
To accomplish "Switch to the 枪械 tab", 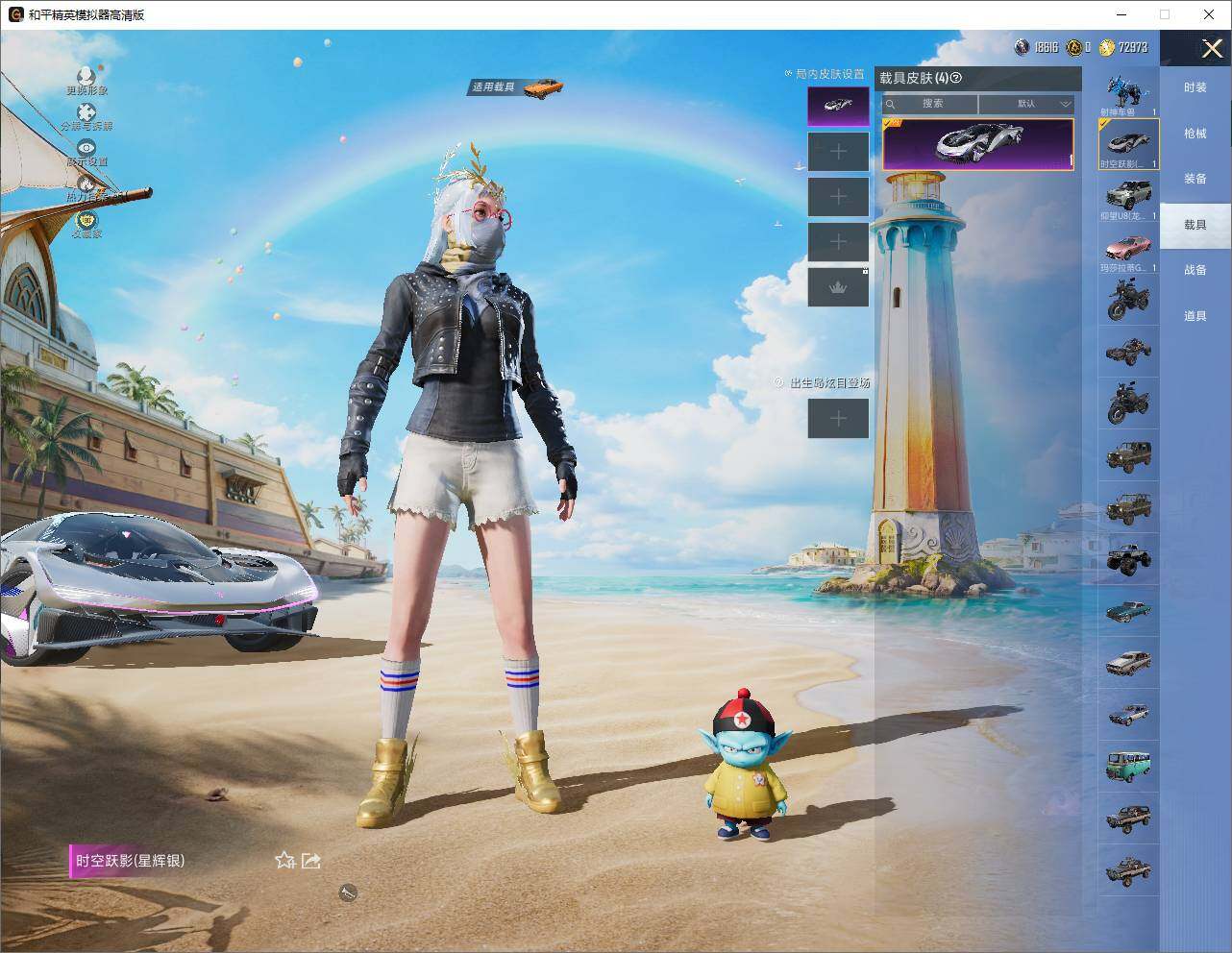I will (1195, 134).
